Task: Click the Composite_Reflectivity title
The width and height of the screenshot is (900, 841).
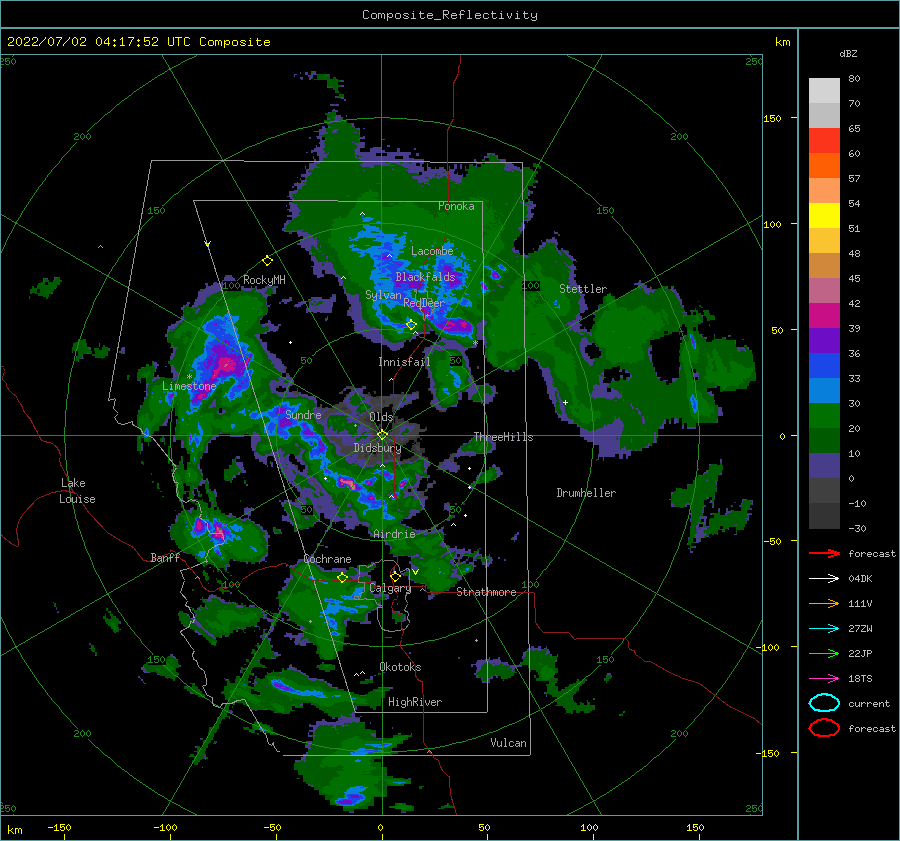Action: 450,15
